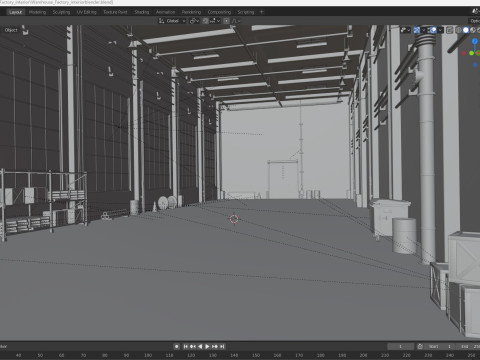Click the current frame number field
This screenshot has height=360, width=480.
(401, 346)
